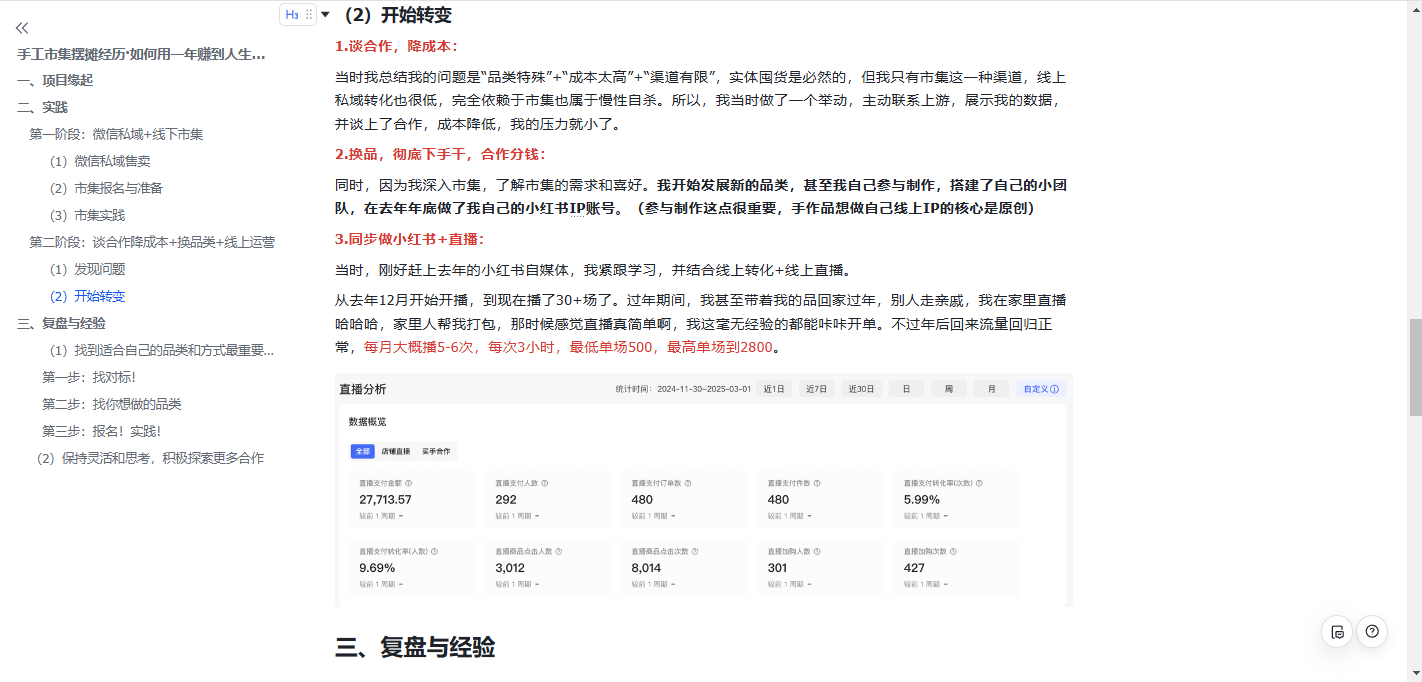Open the 直播分析 data screenshot image
Viewport: 1422px width, 682px height.
(703, 490)
